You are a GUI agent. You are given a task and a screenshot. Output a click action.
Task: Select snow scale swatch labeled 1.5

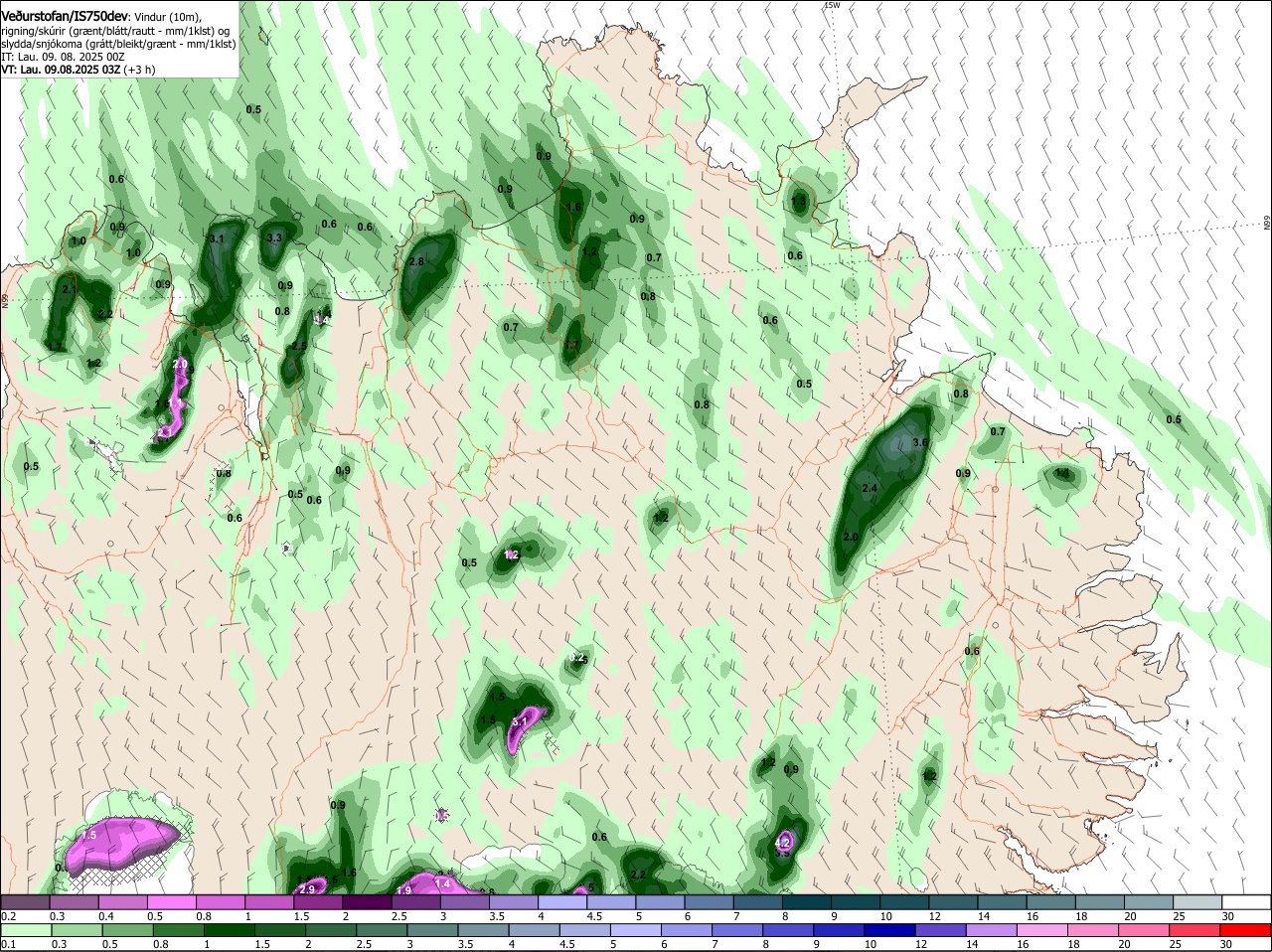318,901
